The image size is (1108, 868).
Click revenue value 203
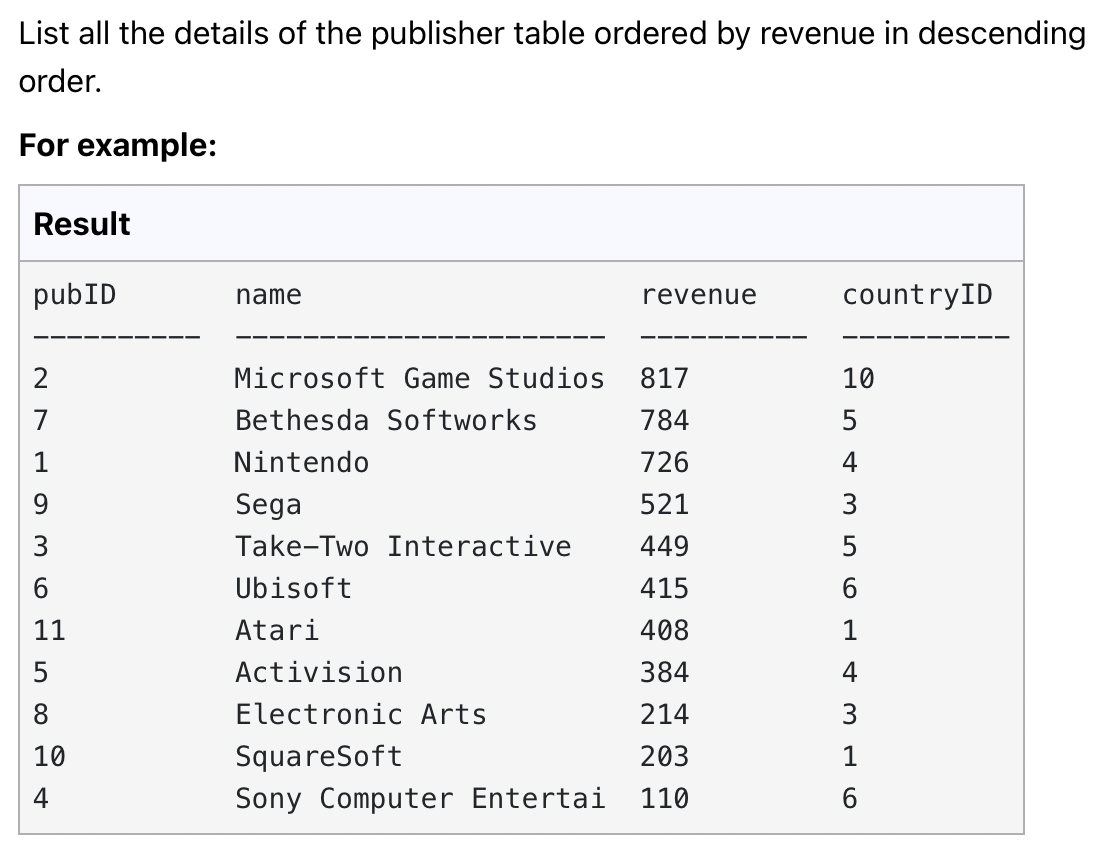click(664, 756)
